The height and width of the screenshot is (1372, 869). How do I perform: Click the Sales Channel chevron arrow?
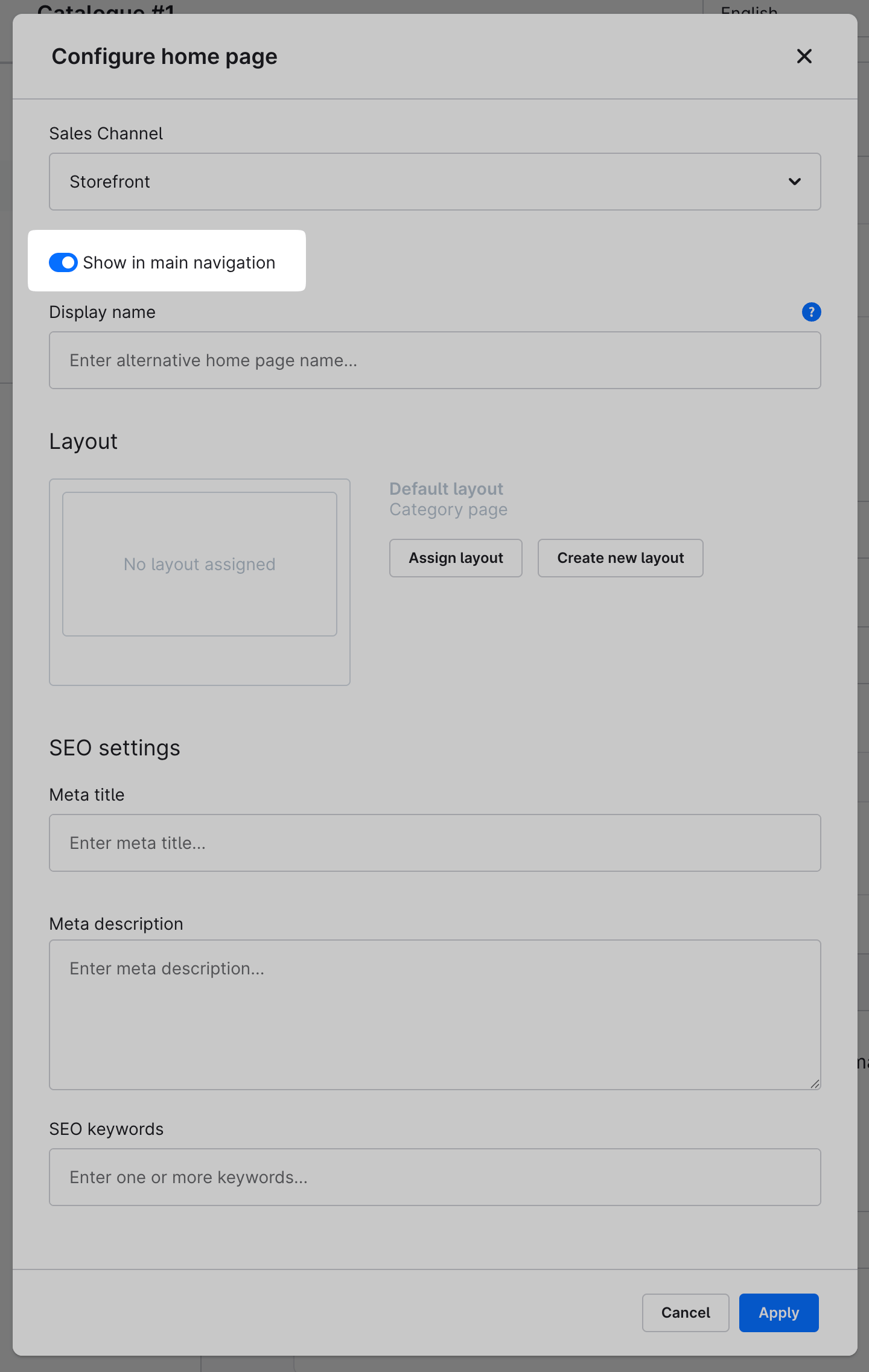point(794,182)
